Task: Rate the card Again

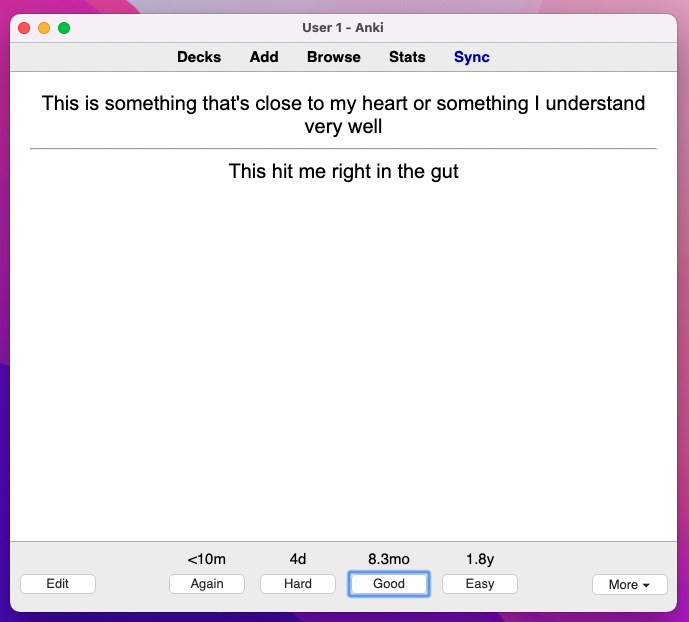Action: pyautogui.click(x=207, y=584)
